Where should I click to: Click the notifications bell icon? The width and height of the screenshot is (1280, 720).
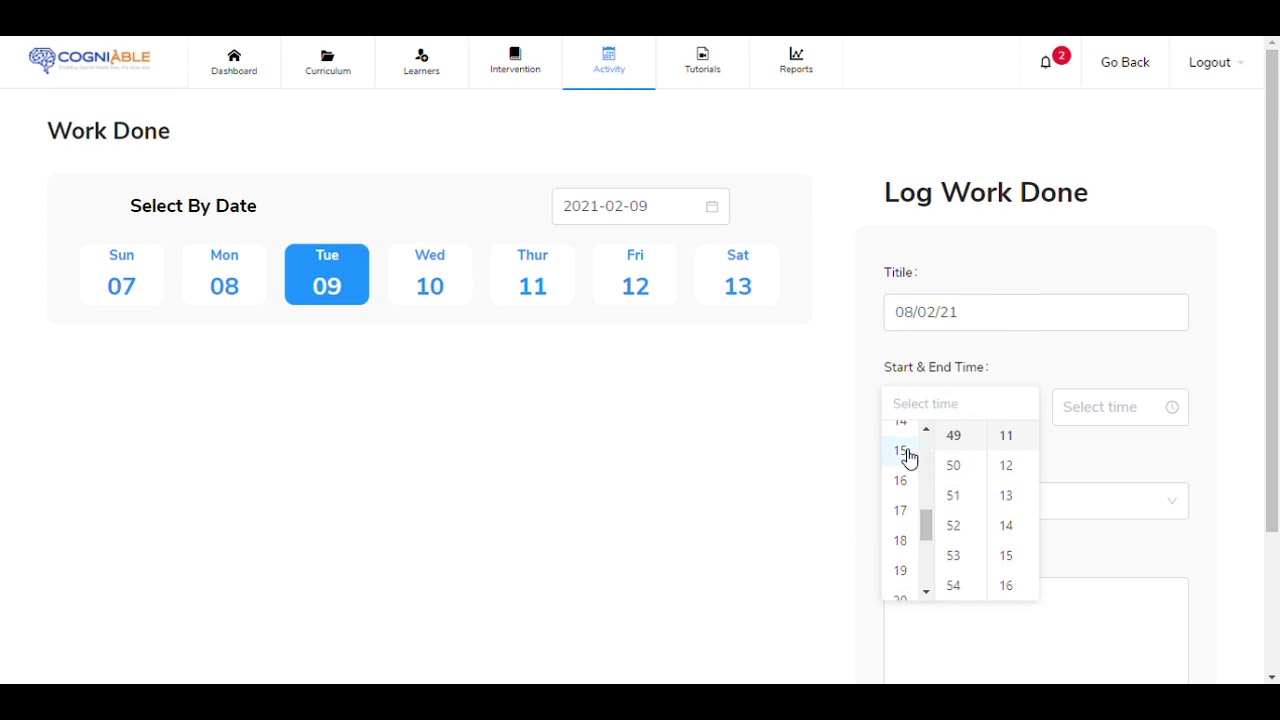point(1045,62)
